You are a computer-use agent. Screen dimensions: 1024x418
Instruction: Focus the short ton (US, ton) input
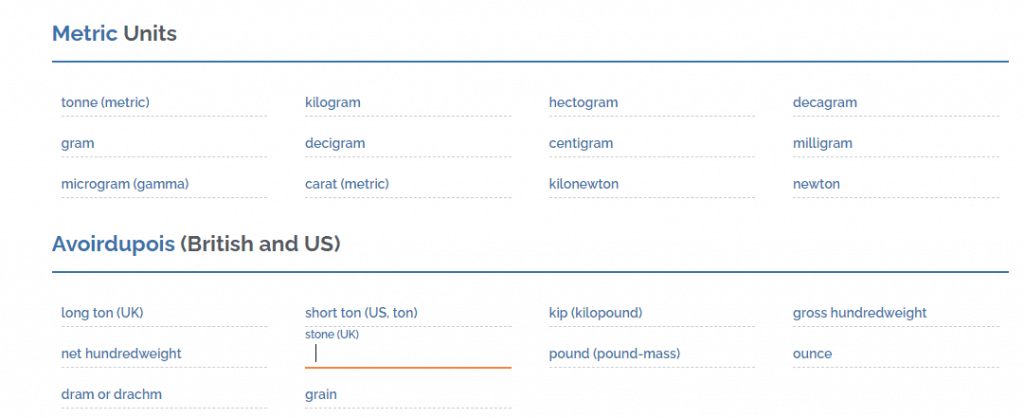click(407, 314)
